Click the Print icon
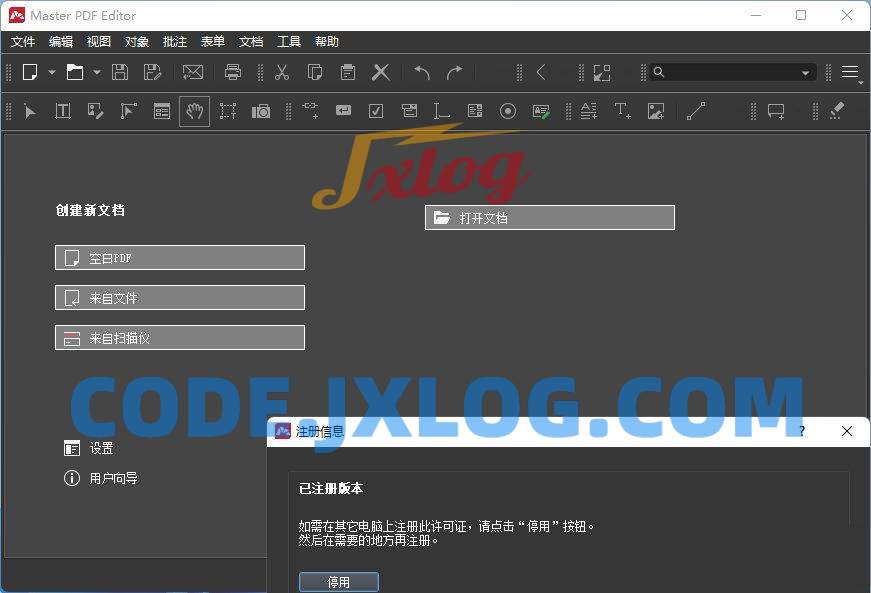Screen dimensions: 871x593 coord(233,72)
